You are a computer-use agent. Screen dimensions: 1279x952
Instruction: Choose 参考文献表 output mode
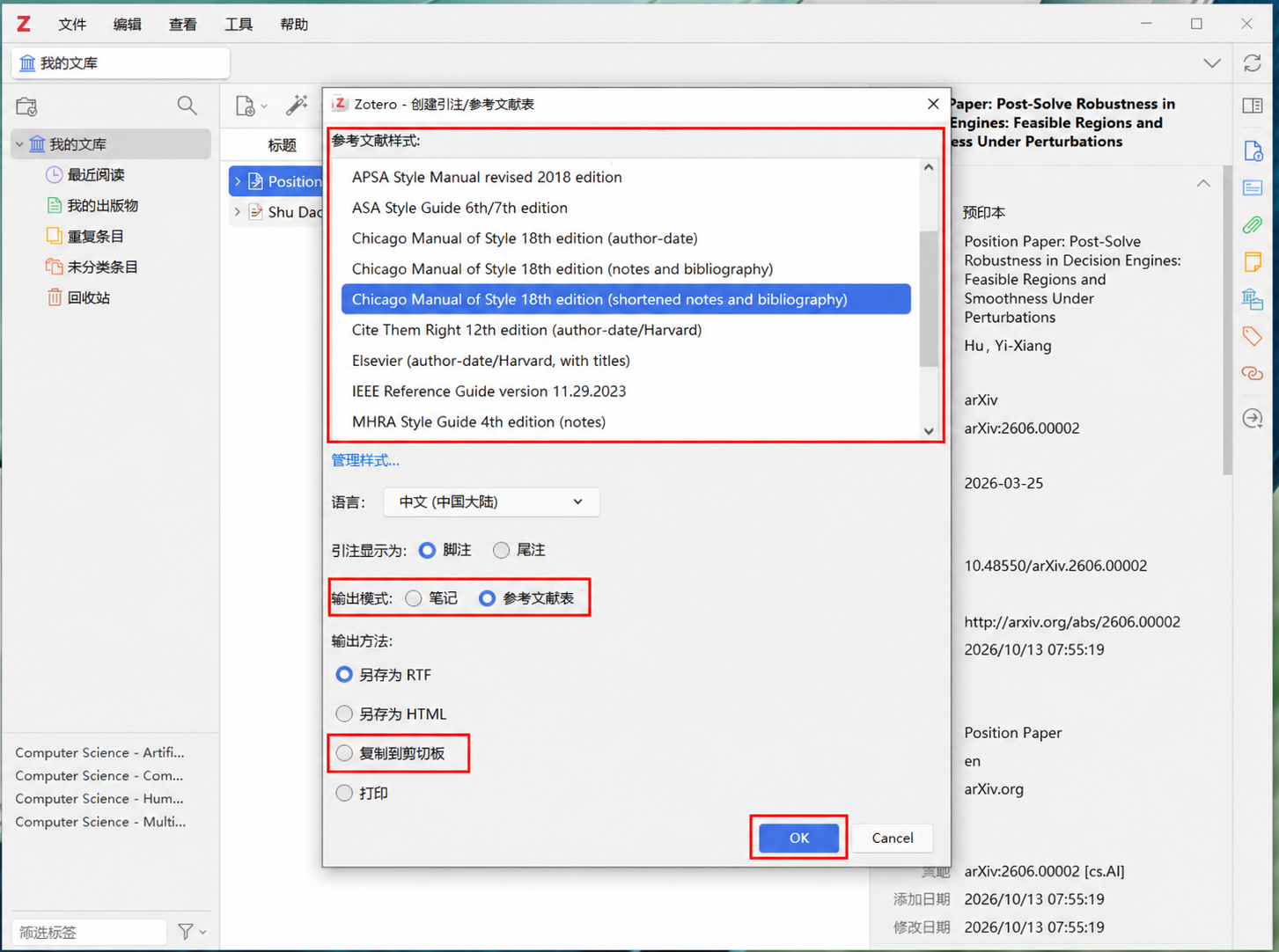point(487,598)
